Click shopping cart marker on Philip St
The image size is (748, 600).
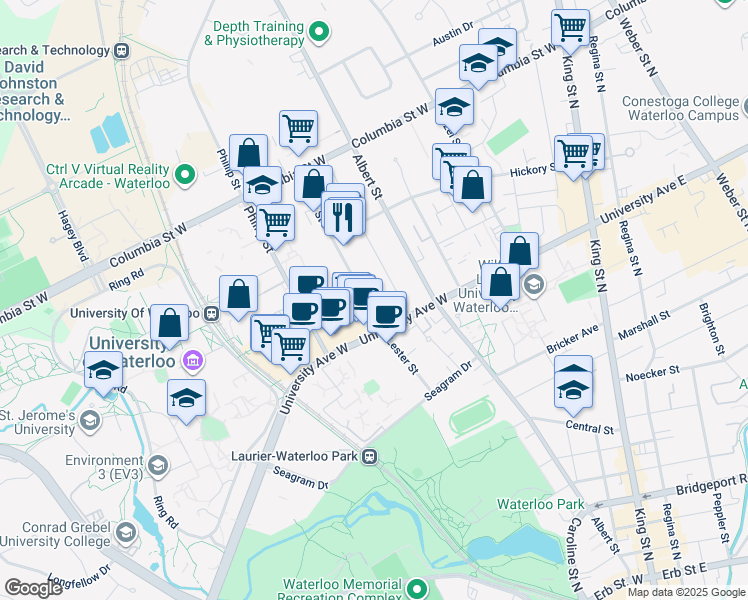click(x=275, y=224)
